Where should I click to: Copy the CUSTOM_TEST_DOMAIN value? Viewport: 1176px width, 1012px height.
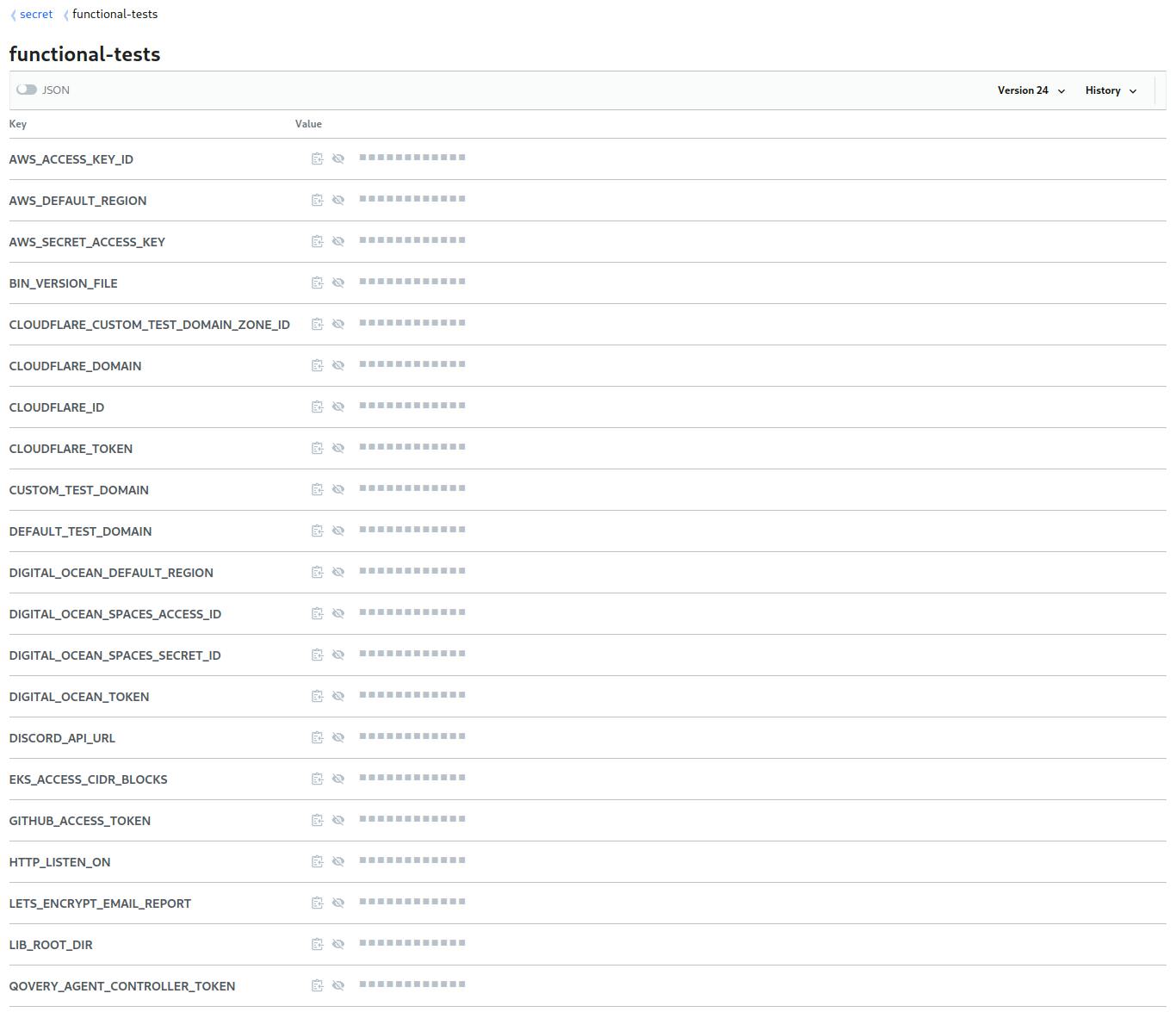[x=317, y=489]
